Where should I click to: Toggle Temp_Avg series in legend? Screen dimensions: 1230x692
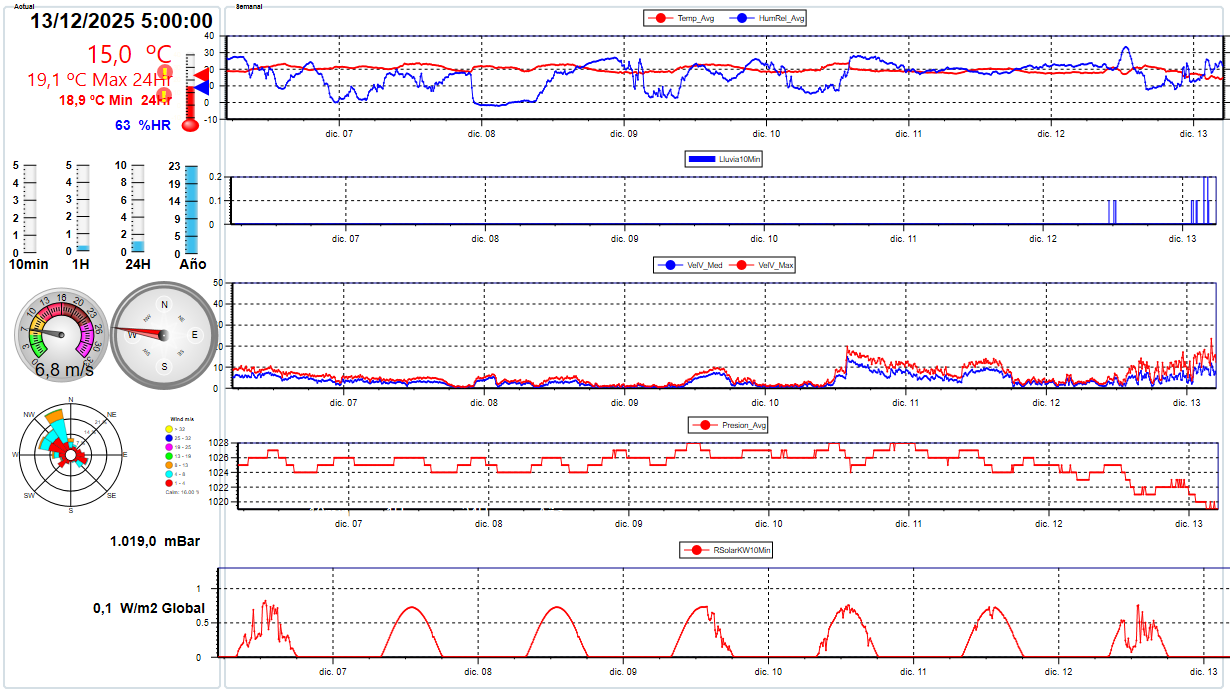point(681,18)
